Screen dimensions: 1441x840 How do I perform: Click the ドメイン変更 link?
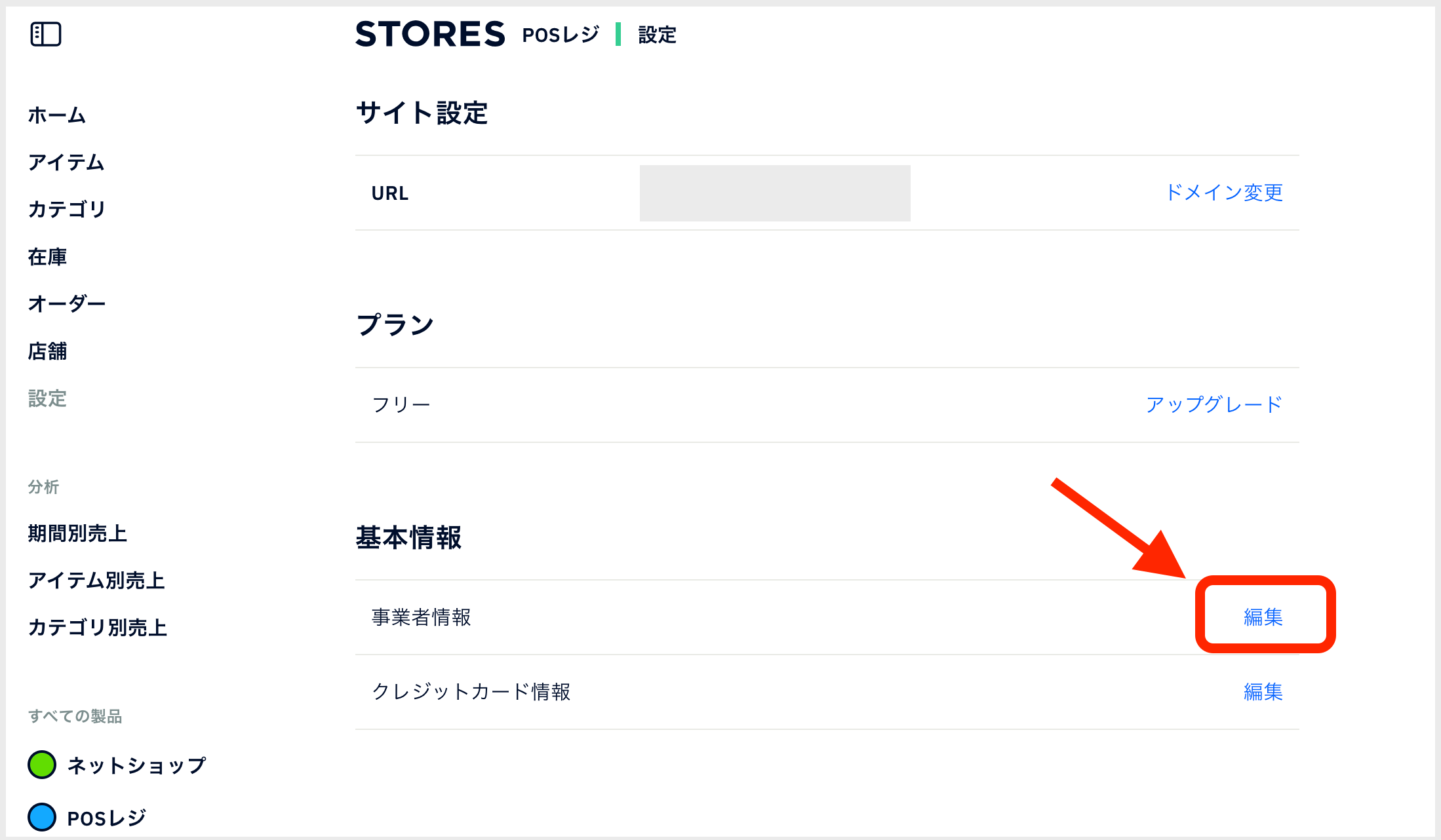point(1223,193)
